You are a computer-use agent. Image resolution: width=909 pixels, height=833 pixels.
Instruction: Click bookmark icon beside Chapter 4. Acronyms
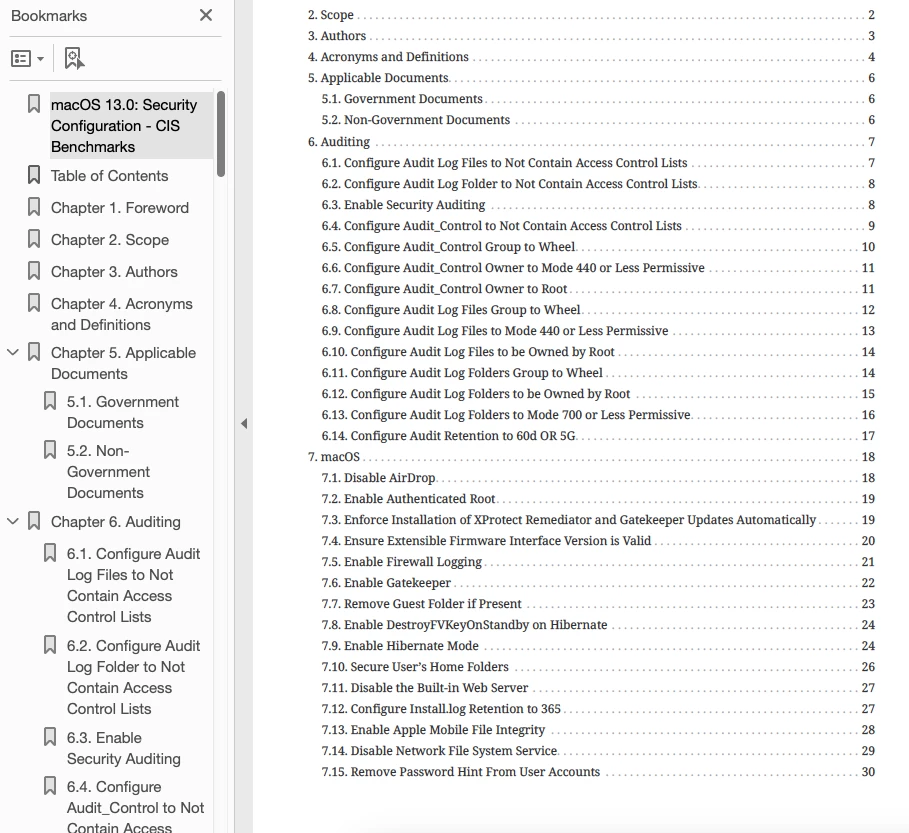click(34, 303)
